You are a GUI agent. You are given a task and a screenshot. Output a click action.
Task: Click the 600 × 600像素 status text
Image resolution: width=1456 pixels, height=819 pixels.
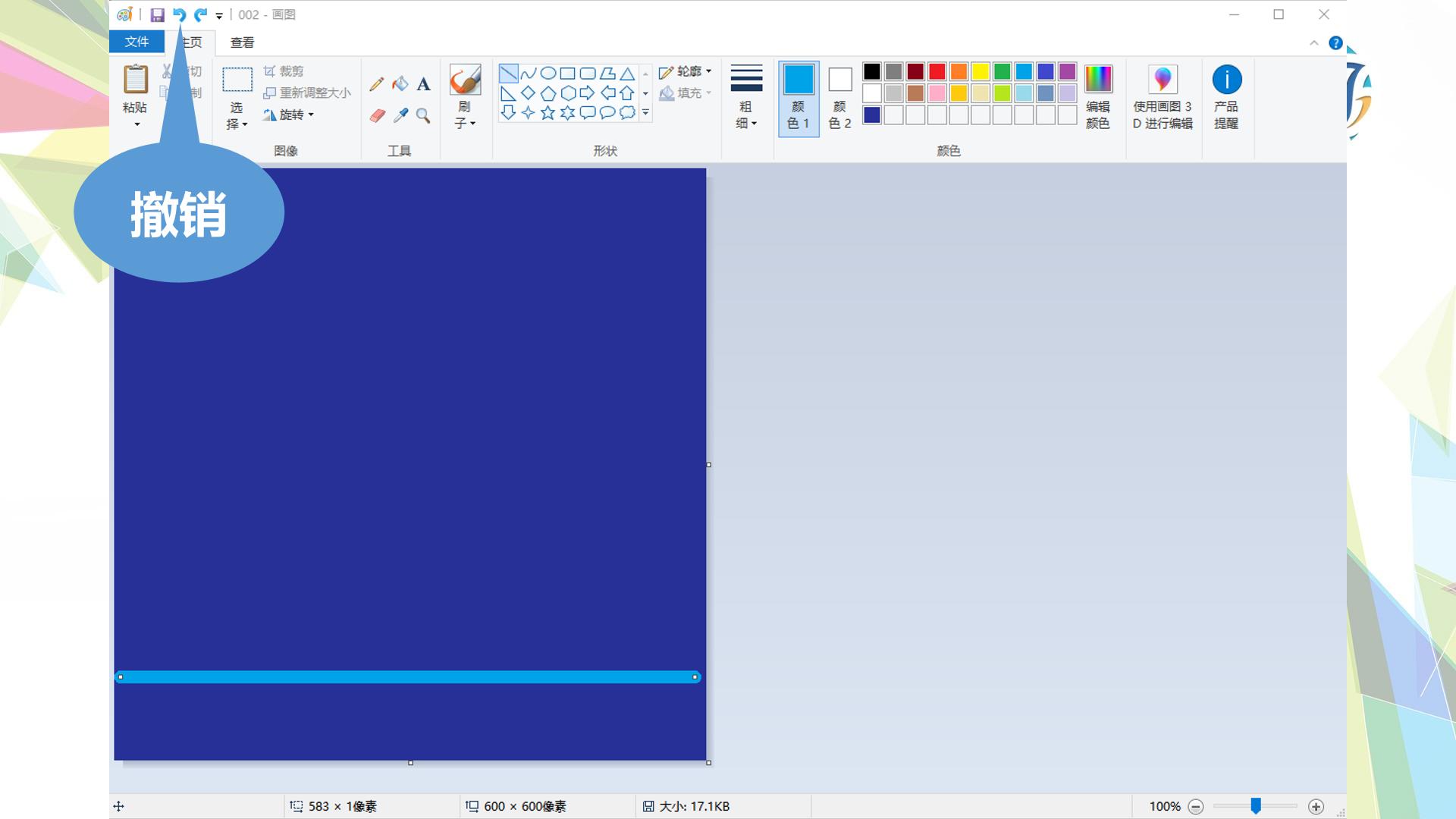click(526, 807)
